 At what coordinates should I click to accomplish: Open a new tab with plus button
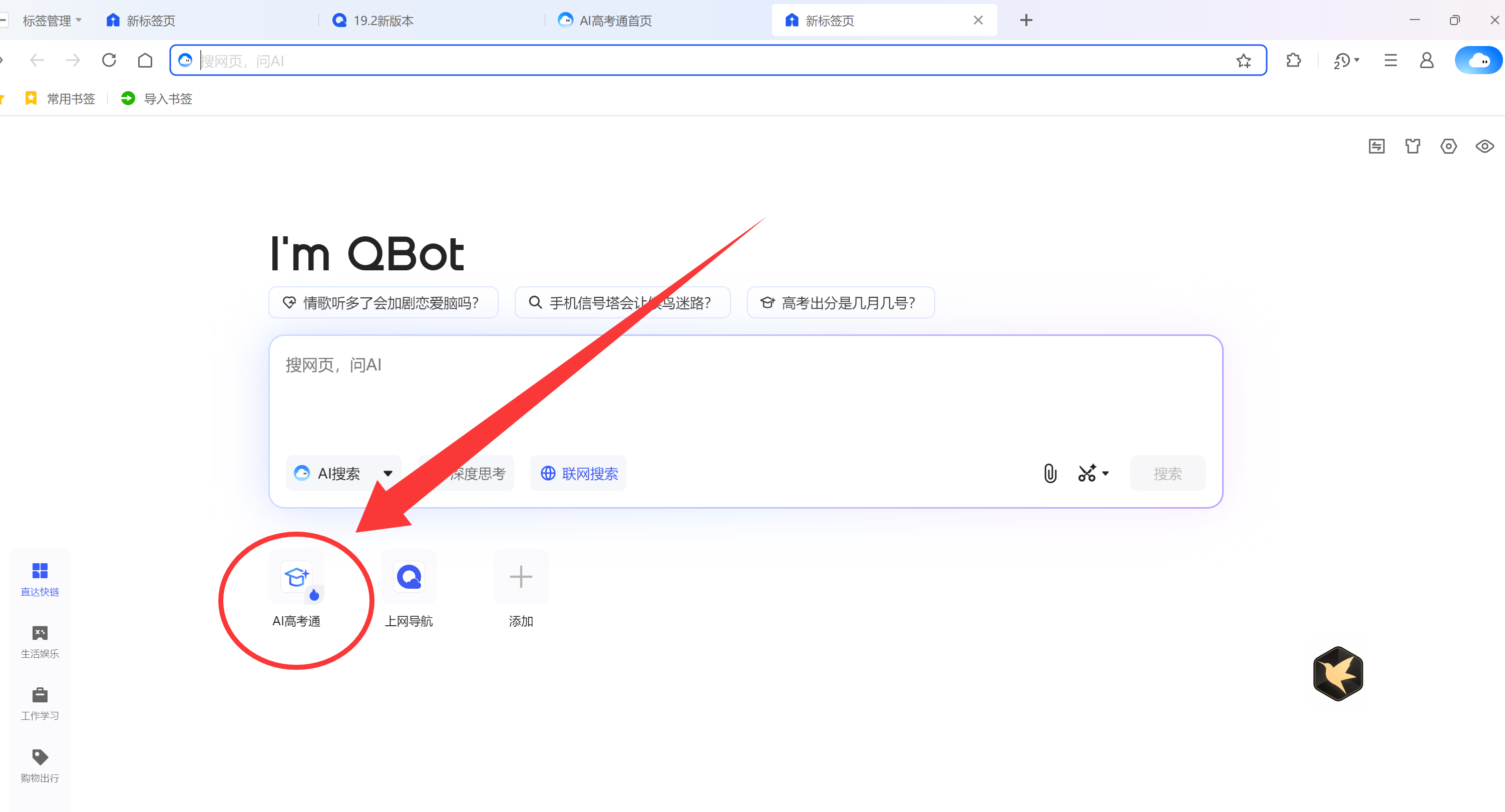pos(1026,21)
